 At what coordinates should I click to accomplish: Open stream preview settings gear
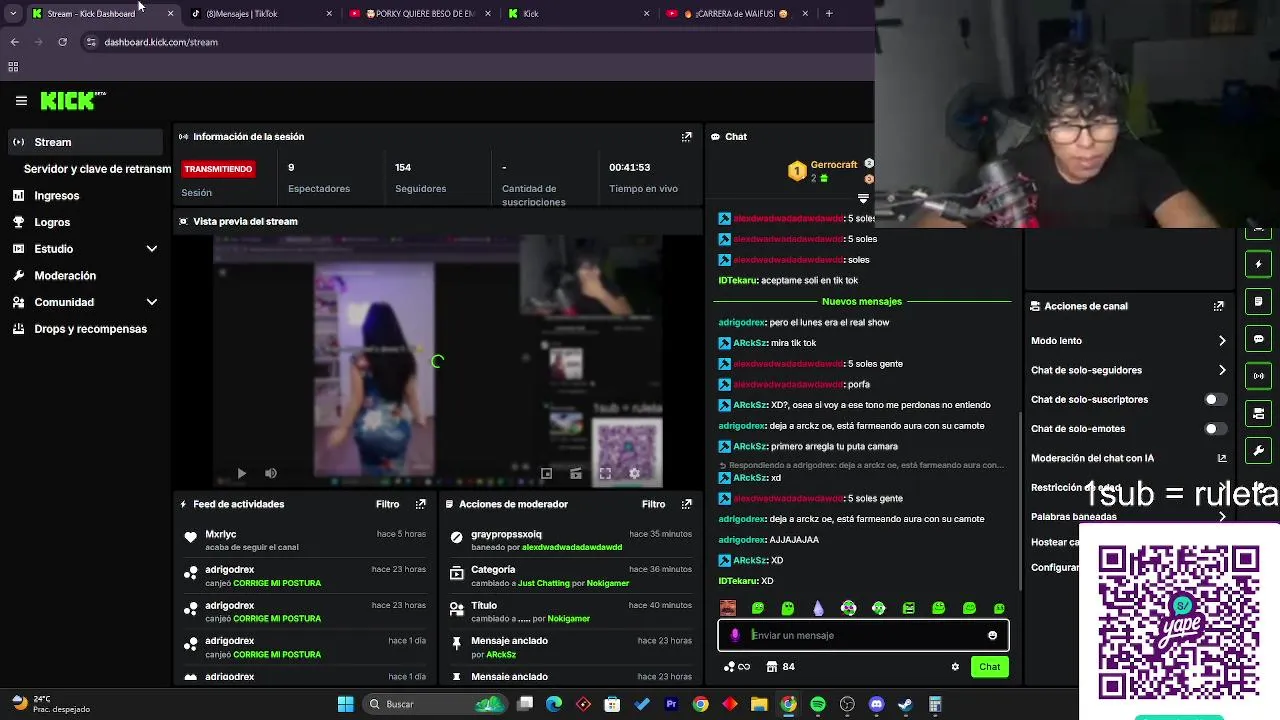[634, 473]
